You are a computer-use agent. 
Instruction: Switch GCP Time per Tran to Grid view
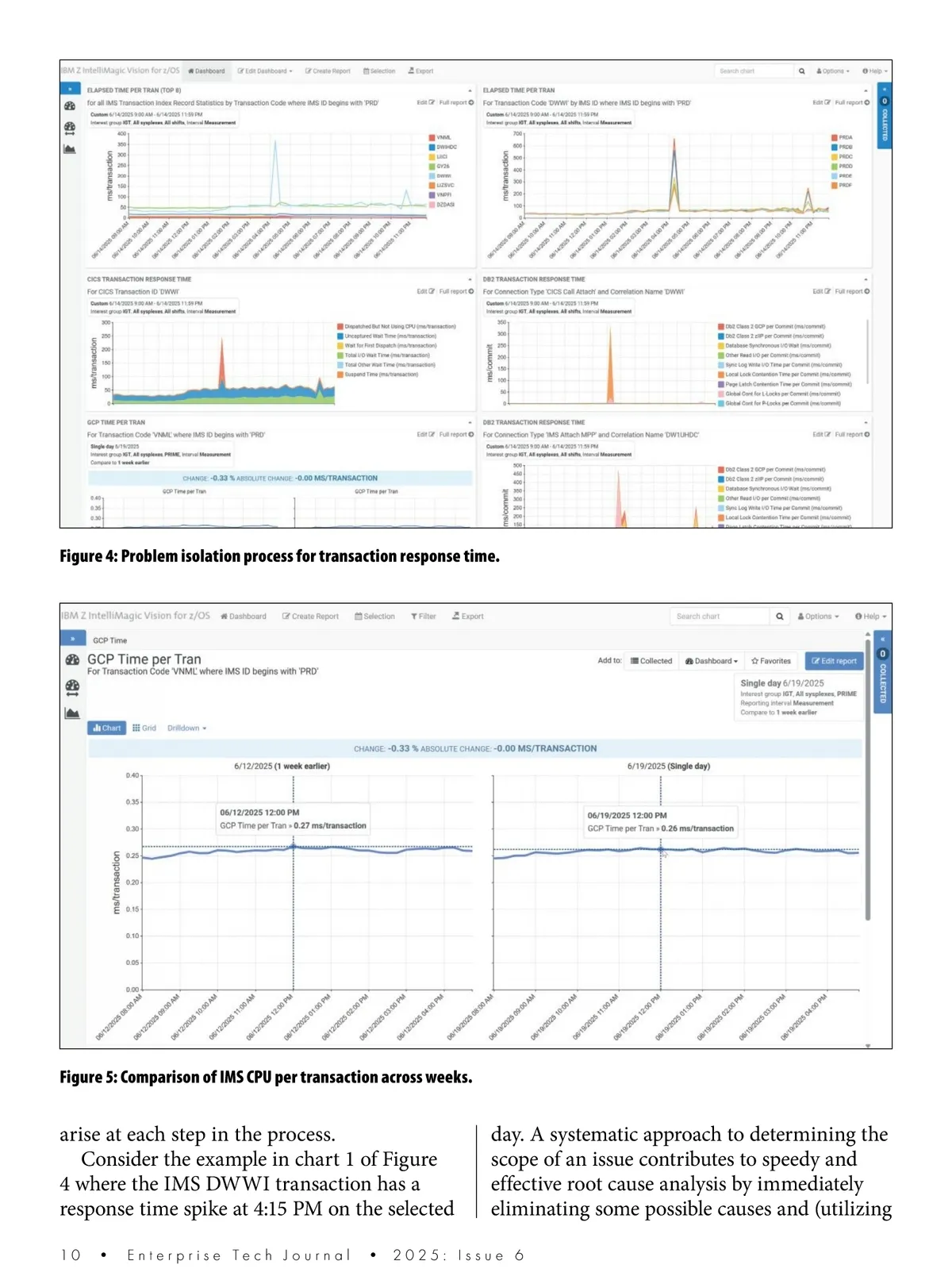[x=144, y=728]
